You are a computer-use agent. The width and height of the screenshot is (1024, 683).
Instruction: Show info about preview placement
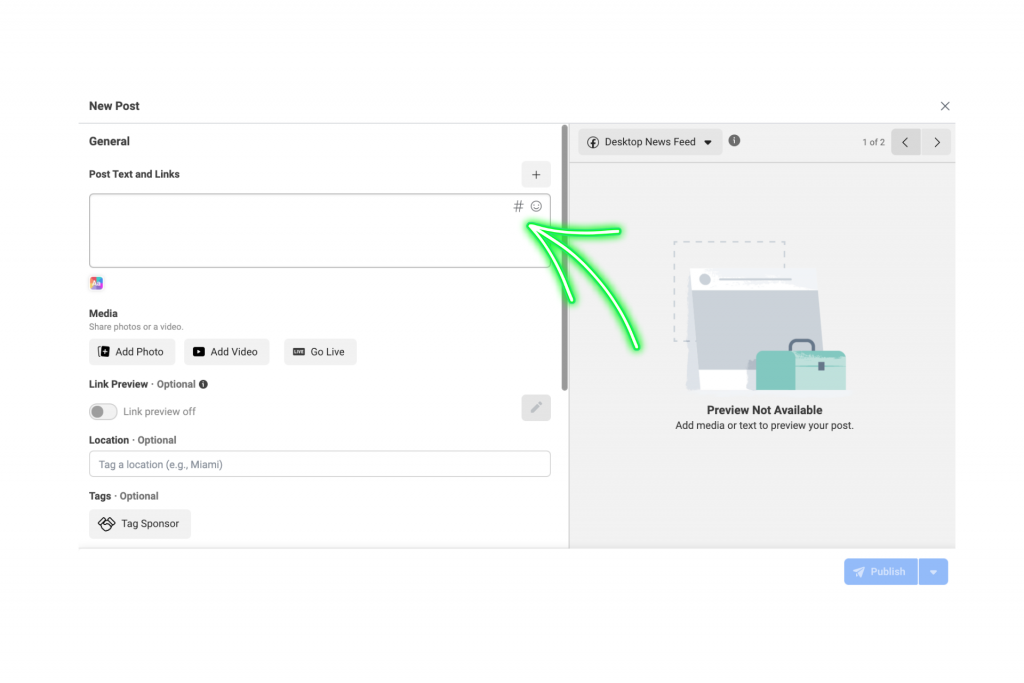[734, 140]
